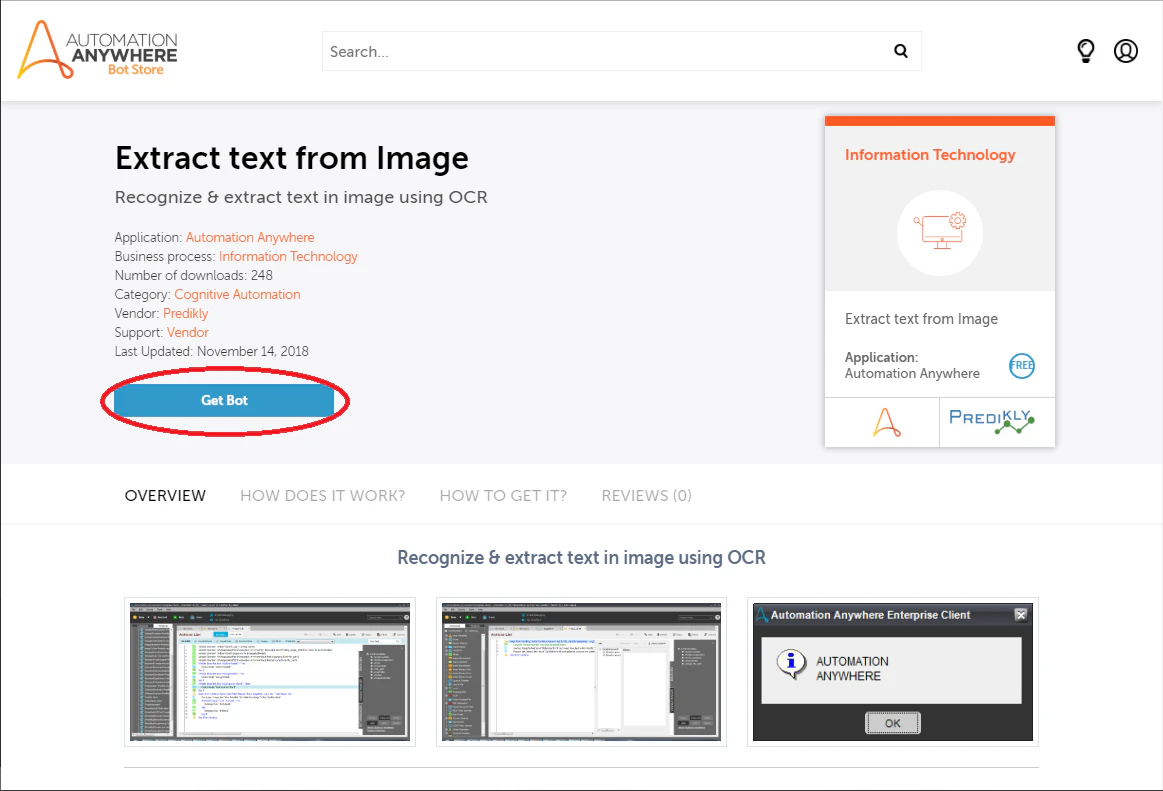Image resolution: width=1163 pixels, height=791 pixels.
Task: Click the subtitle under the page heading
Action: pyautogui.click(x=301, y=197)
